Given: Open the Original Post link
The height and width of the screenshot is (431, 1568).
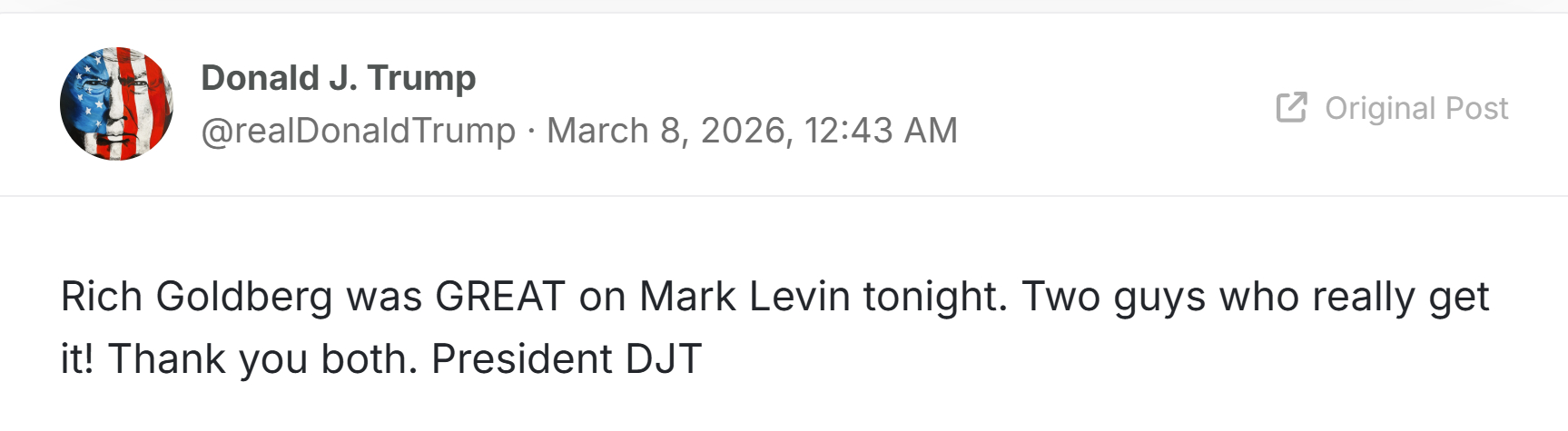Looking at the screenshot, I should click(x=1415, y=108).
